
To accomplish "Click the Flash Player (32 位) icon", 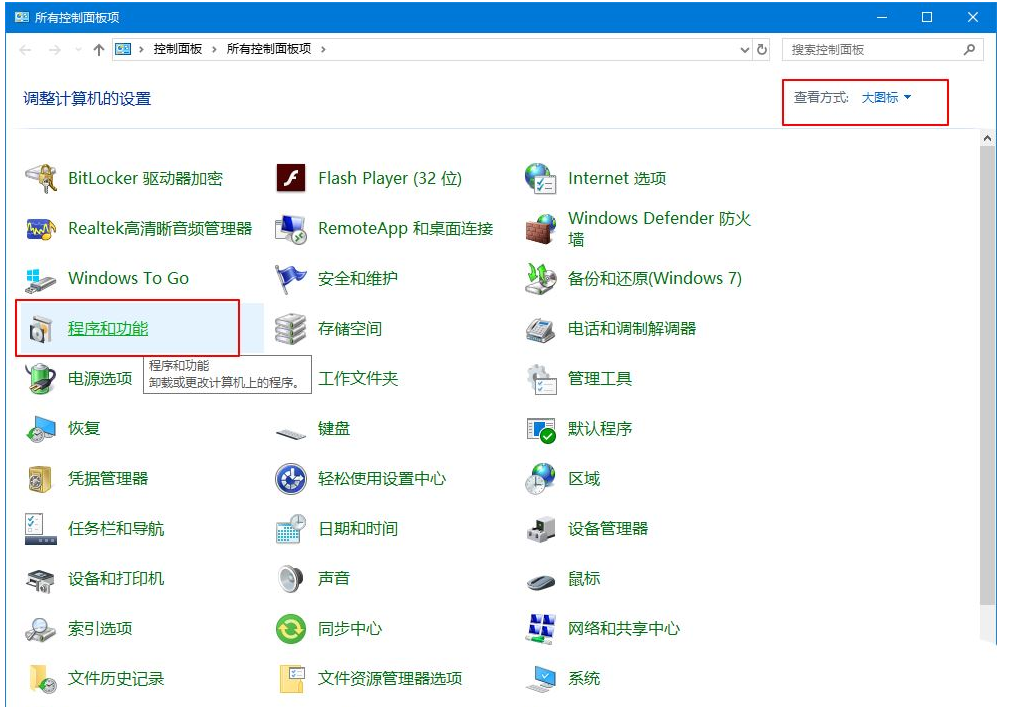I will click(291, 178).
